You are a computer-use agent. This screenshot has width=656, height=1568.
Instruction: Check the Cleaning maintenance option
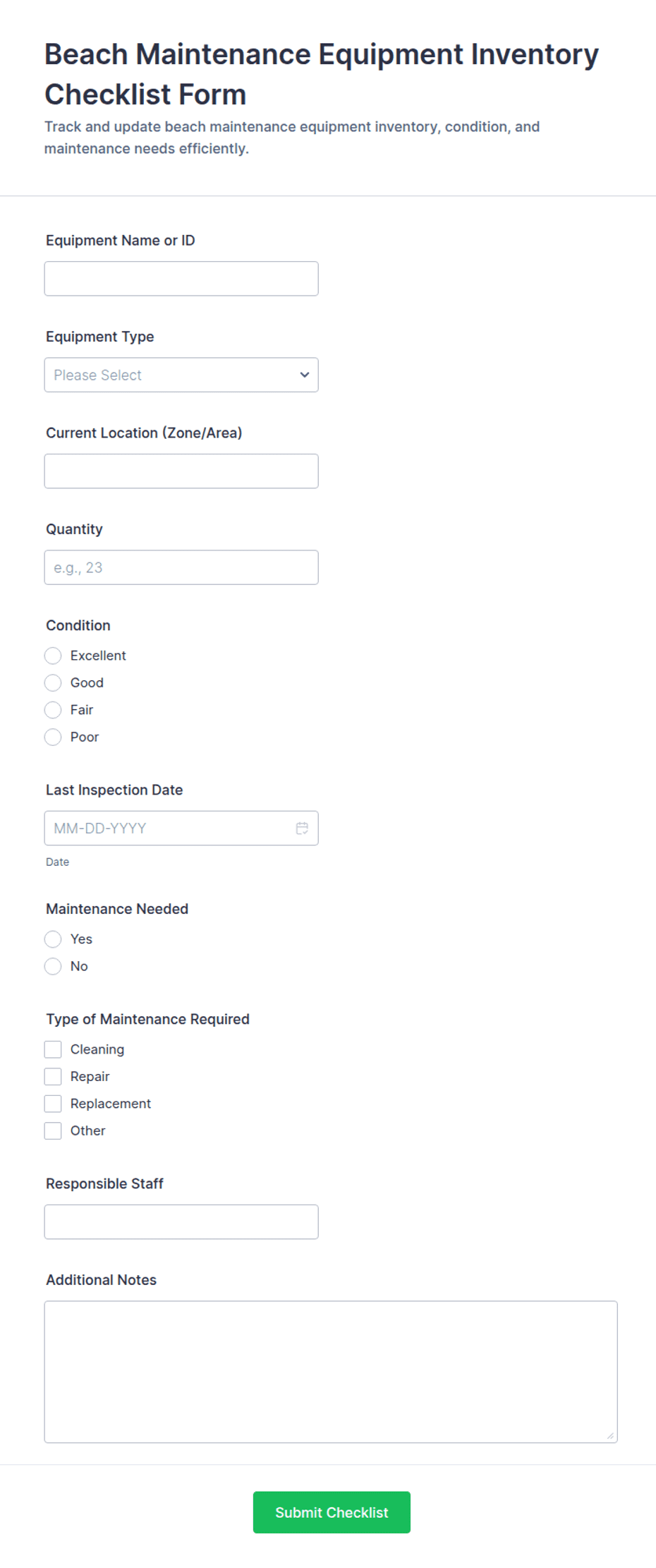[x=53, y=1049]
